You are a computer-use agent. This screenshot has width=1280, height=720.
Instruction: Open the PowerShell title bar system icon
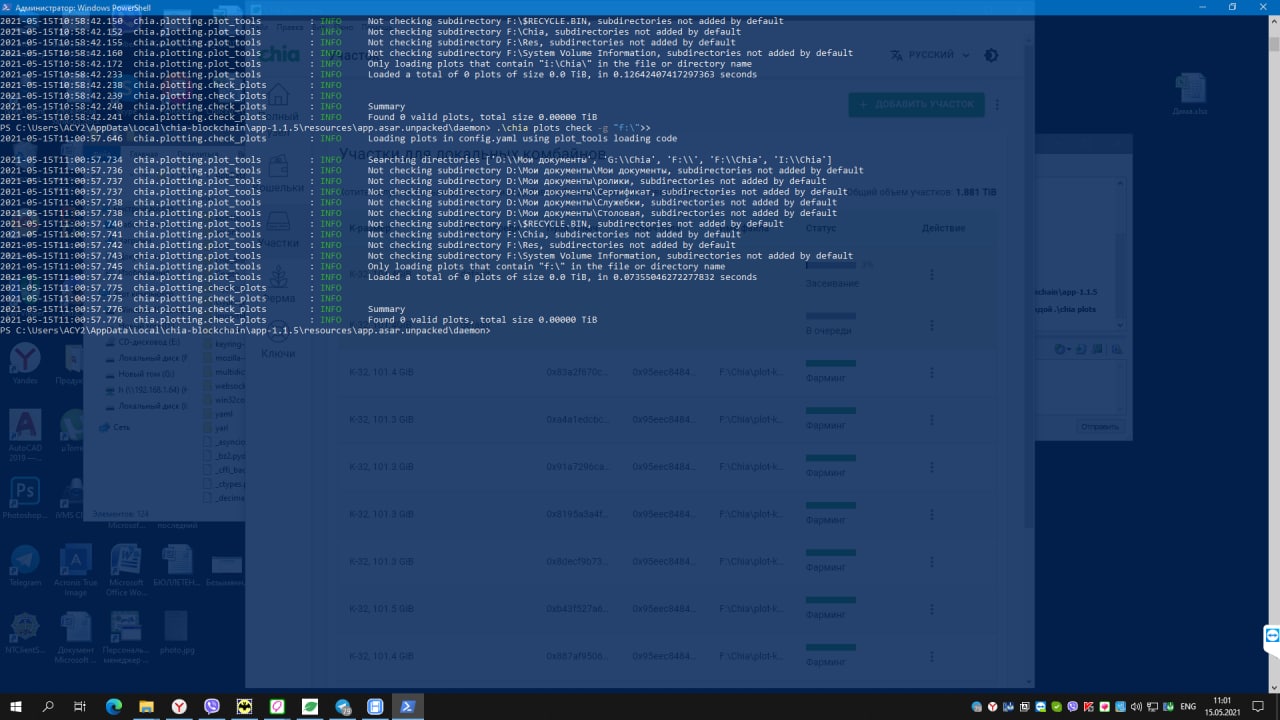tap(7, 7)
